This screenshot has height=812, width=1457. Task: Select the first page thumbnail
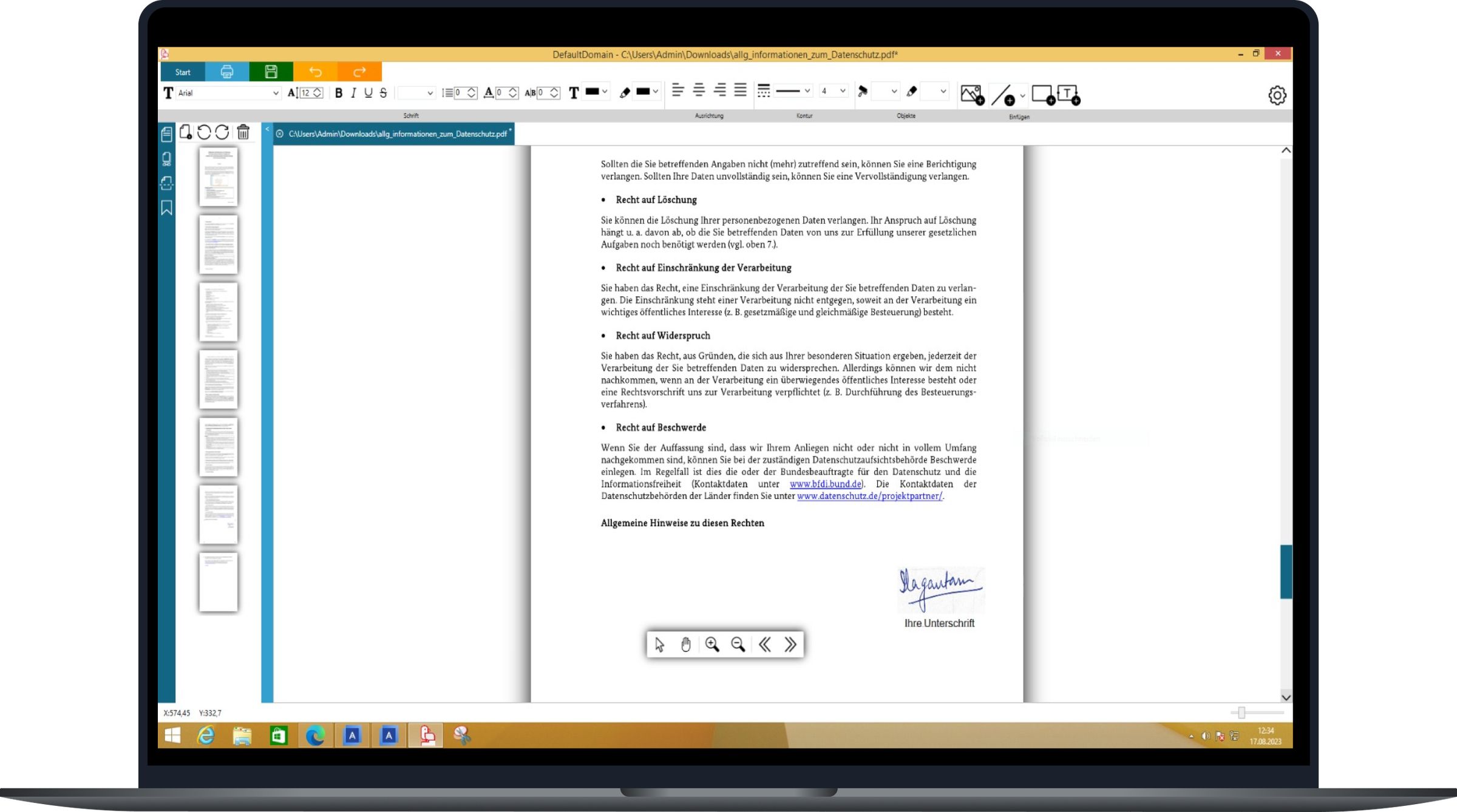(219, 177)
